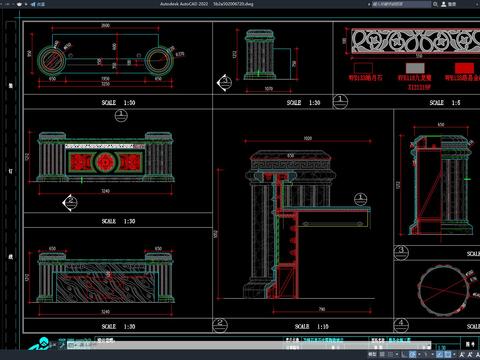Click the search magnifier icon in title bar
The height and width of the screenshot is (360, 480).
click(435, 4)
